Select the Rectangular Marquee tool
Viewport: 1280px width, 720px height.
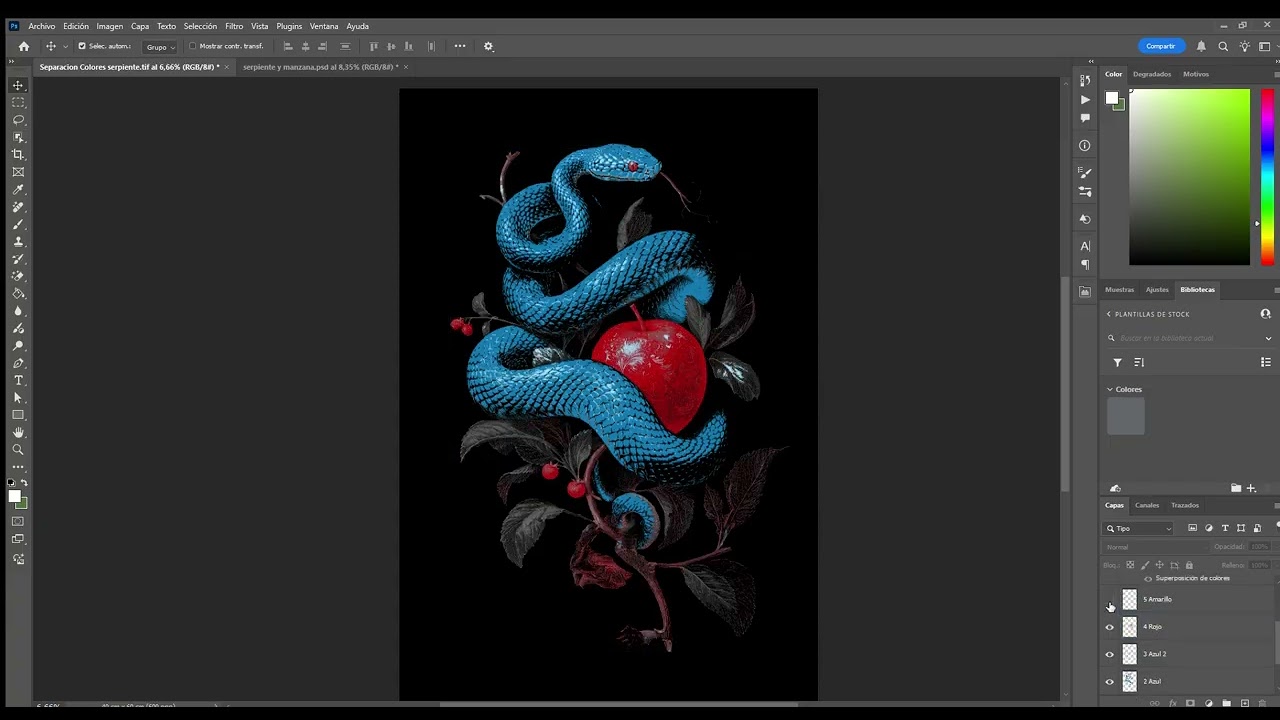18,102
